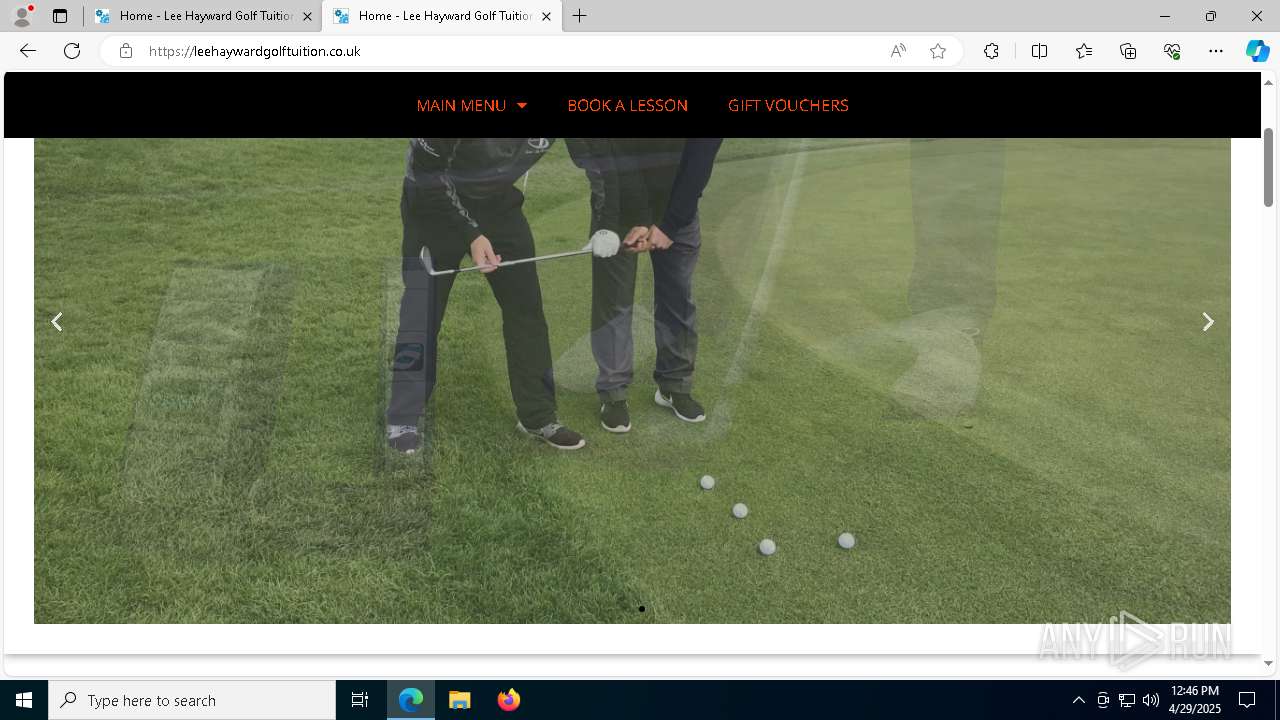Open the BOOK A LESSON page
This screenshot has width=1280, height=720.
(627, 105)
